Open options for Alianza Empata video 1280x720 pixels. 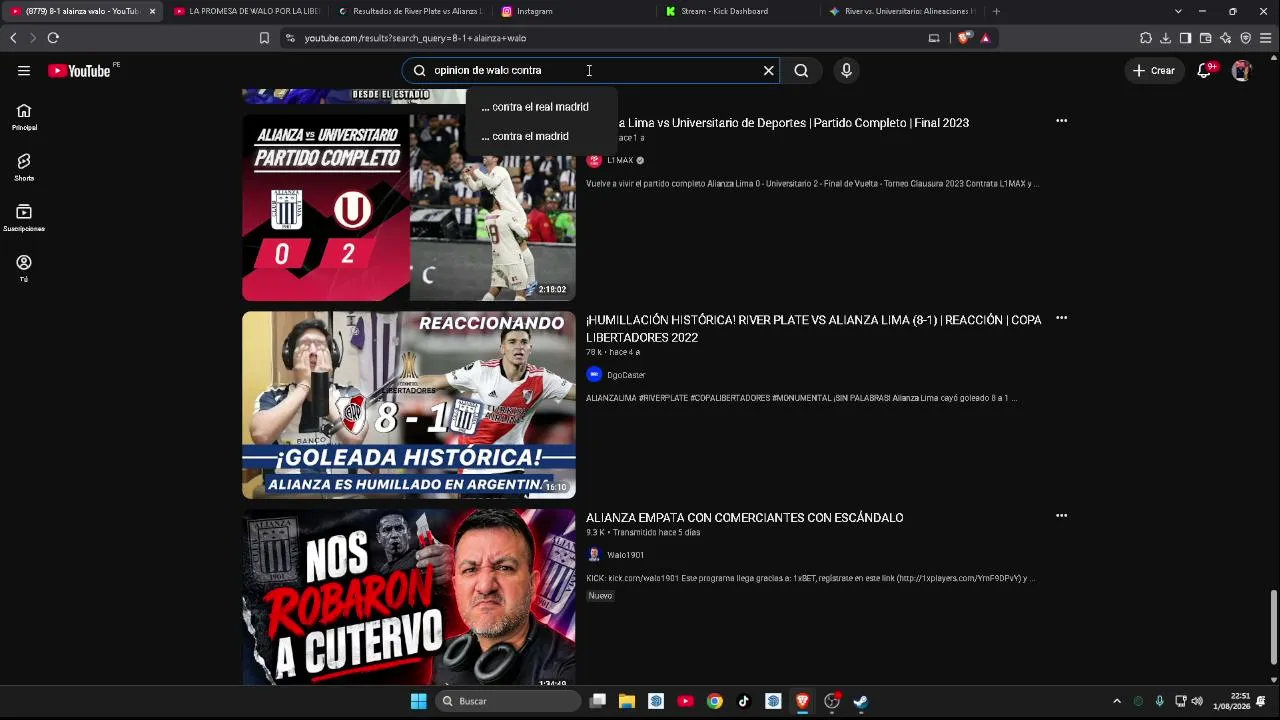1061,516
